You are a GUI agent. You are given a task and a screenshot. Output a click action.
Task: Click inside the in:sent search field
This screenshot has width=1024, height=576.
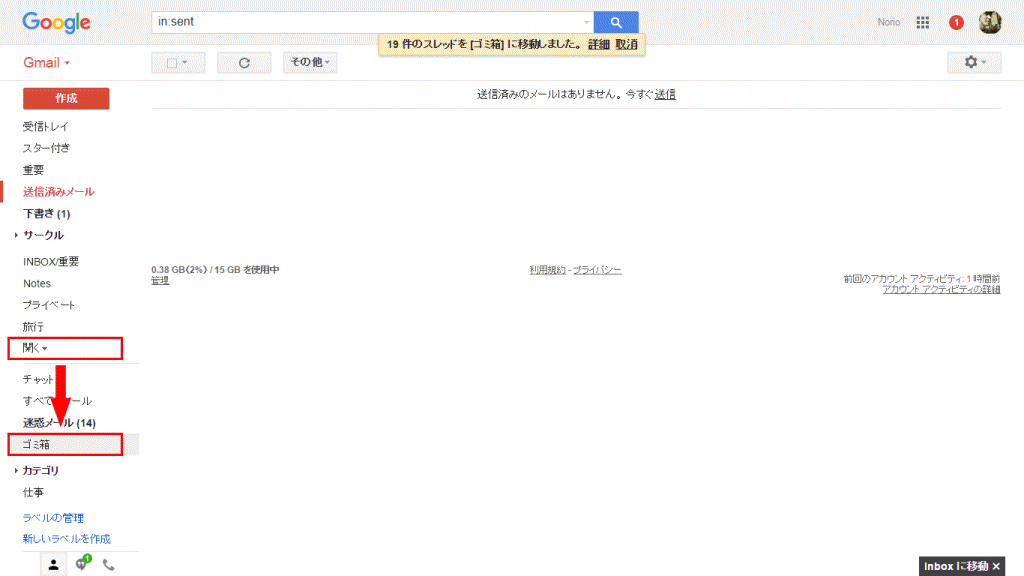click(x=365, y=22)
